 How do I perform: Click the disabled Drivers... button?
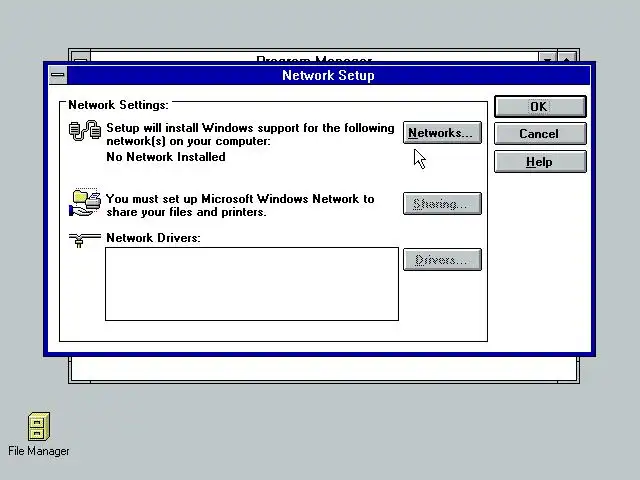pyautogui.click(x=442, y=260)
